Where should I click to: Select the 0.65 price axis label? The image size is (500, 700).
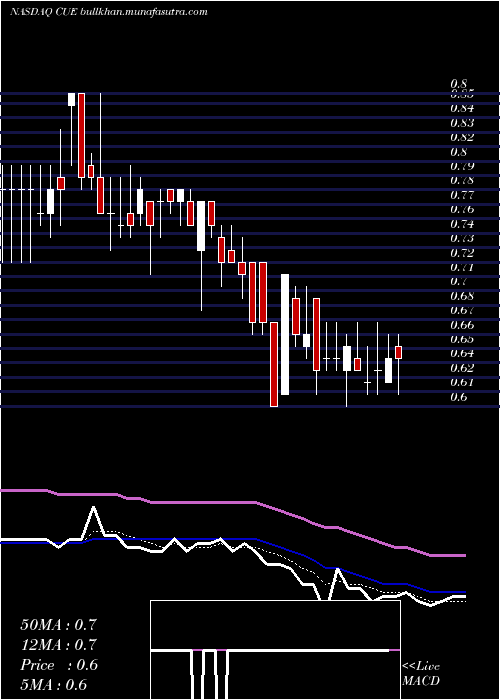tap(462, 339)
